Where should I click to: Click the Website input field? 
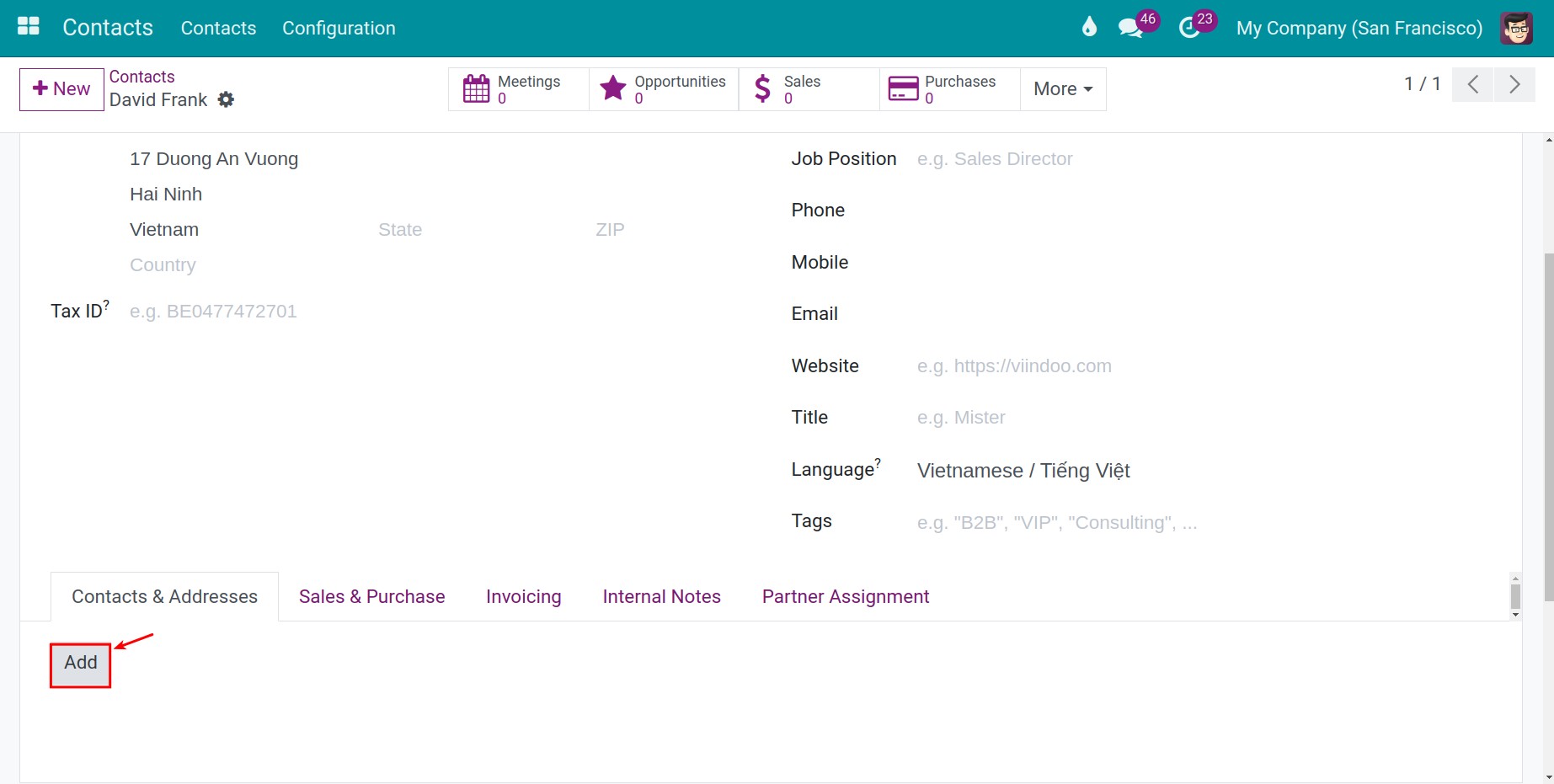(x=1204, y=366)
